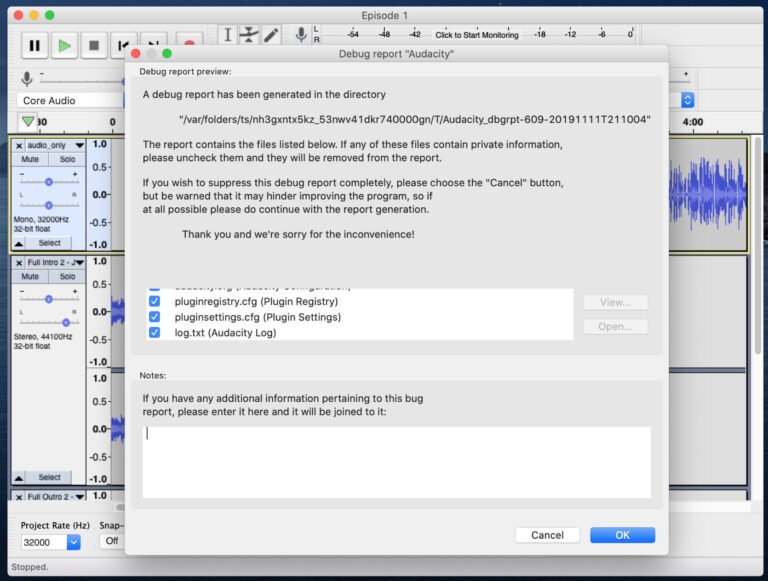Click in the Notes text field
The height and width of the screenshot is (581, 768).
[x=396, y=462]
